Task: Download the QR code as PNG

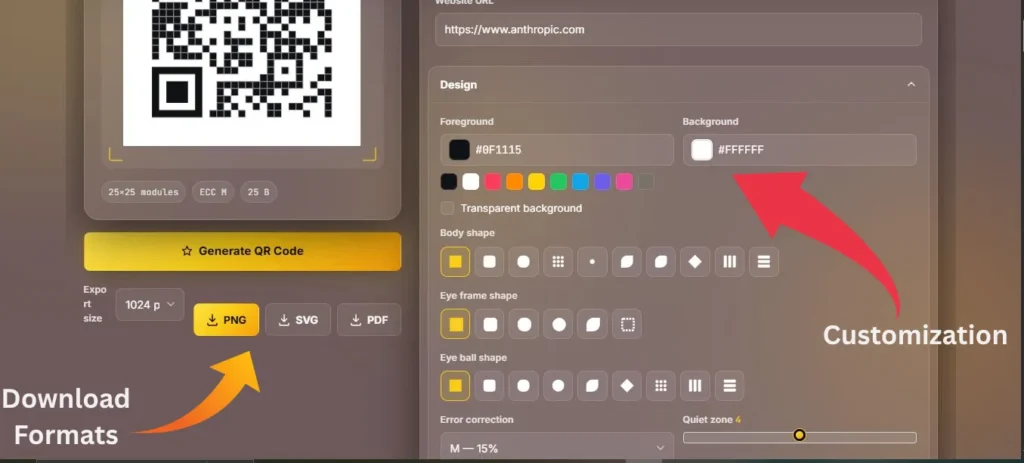Action: [227, 320]
